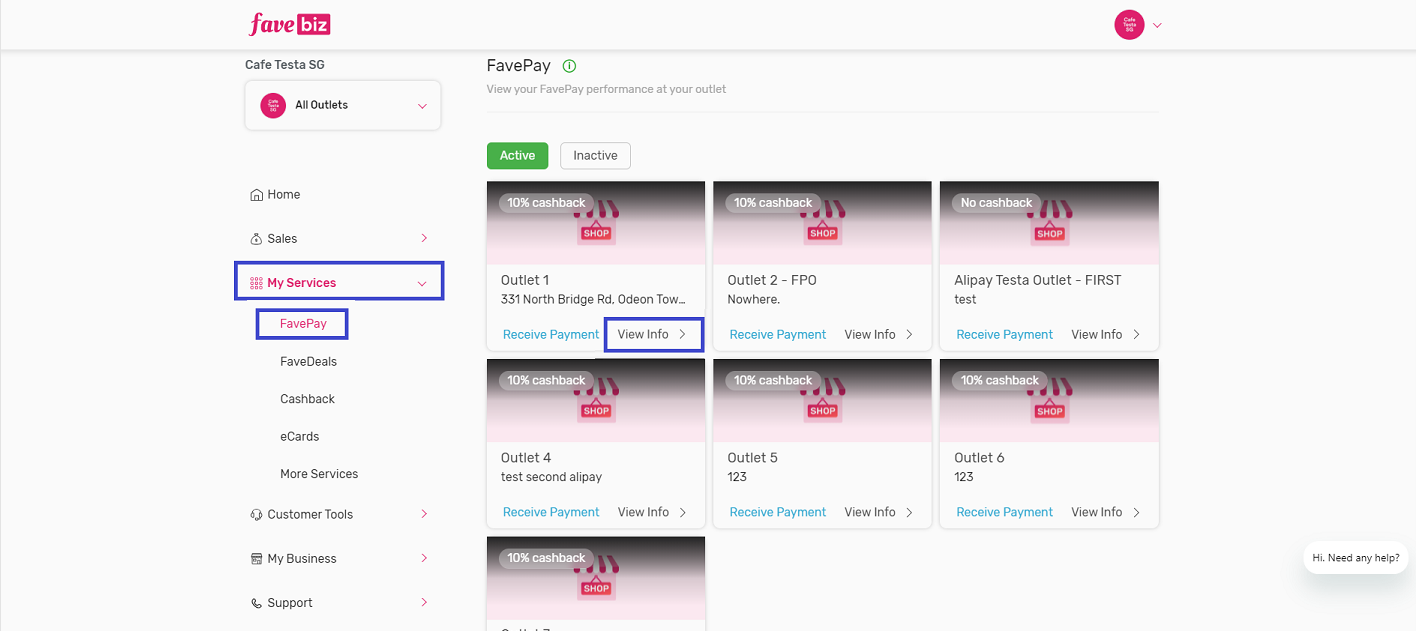1416x631 pixels.
Task: View Info for Outlet 5
Action: pyautogui.click(x=872, y=511)
